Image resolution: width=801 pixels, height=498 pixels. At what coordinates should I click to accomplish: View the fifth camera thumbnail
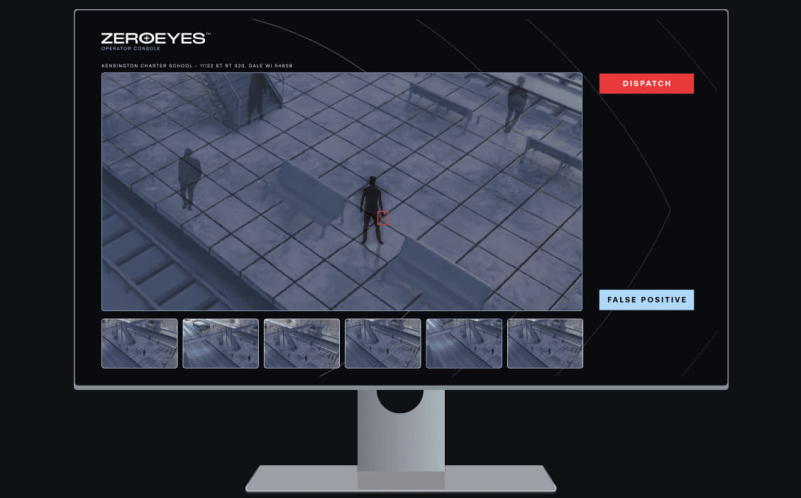463,343
